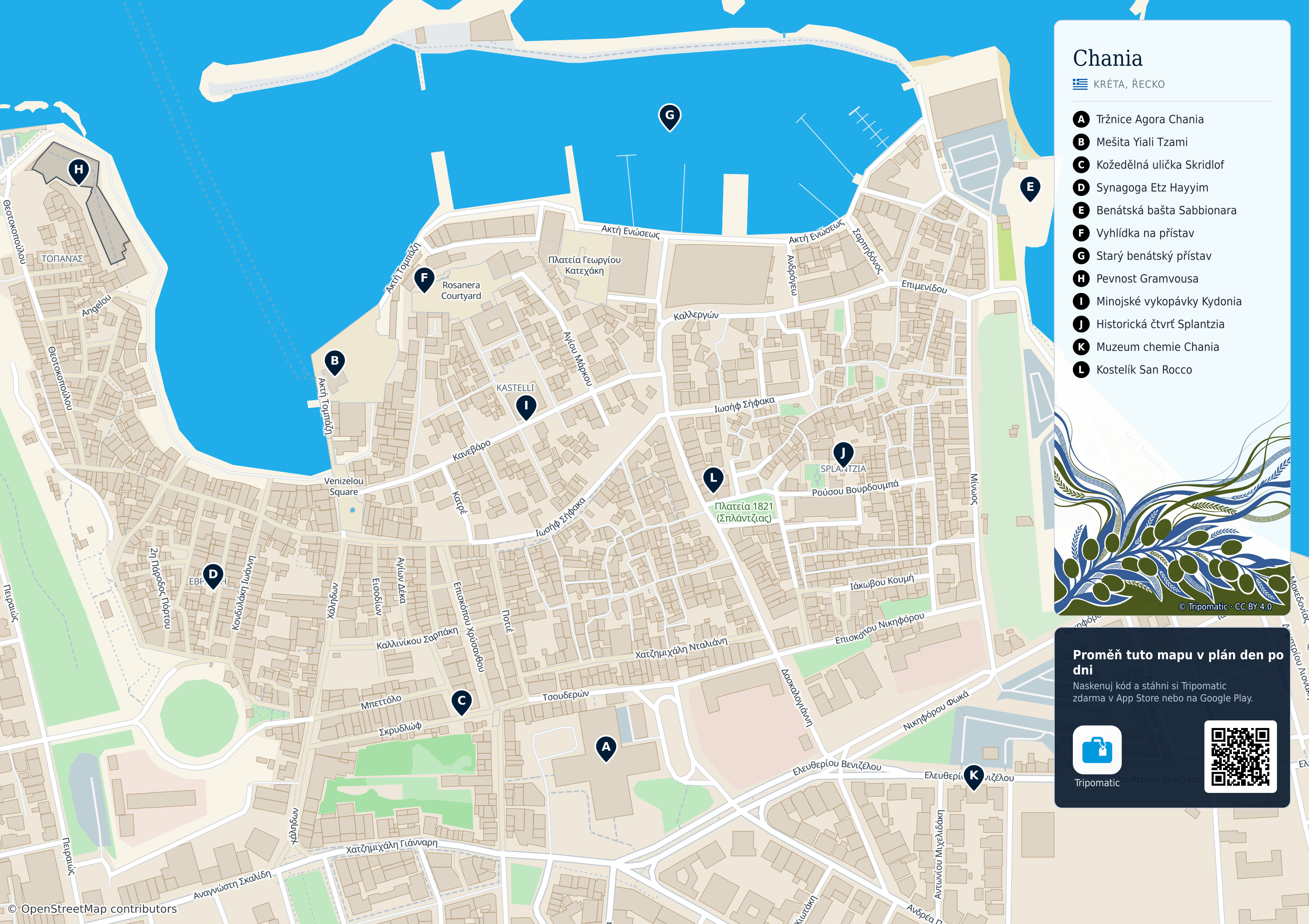Click 'Venizelou Square' map label
This screenshot has height=924, width=1309.
click(344, 486)
